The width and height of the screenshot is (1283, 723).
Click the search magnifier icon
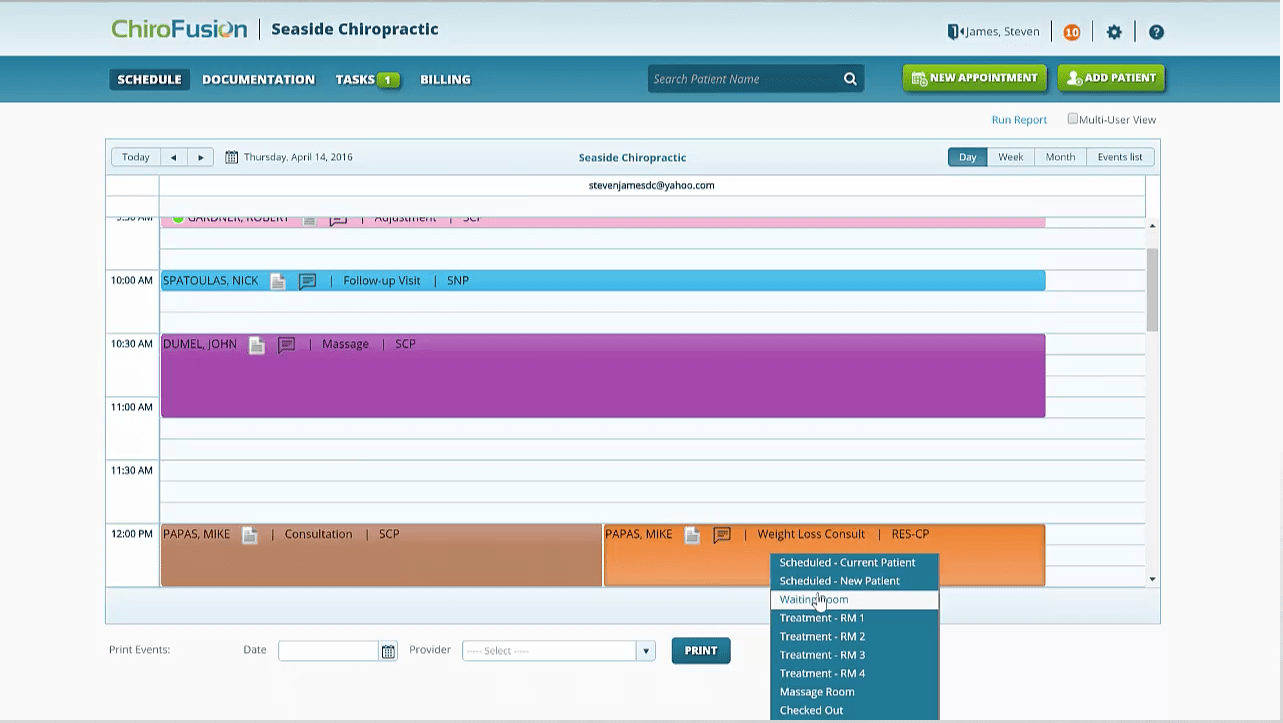[850, 79]
